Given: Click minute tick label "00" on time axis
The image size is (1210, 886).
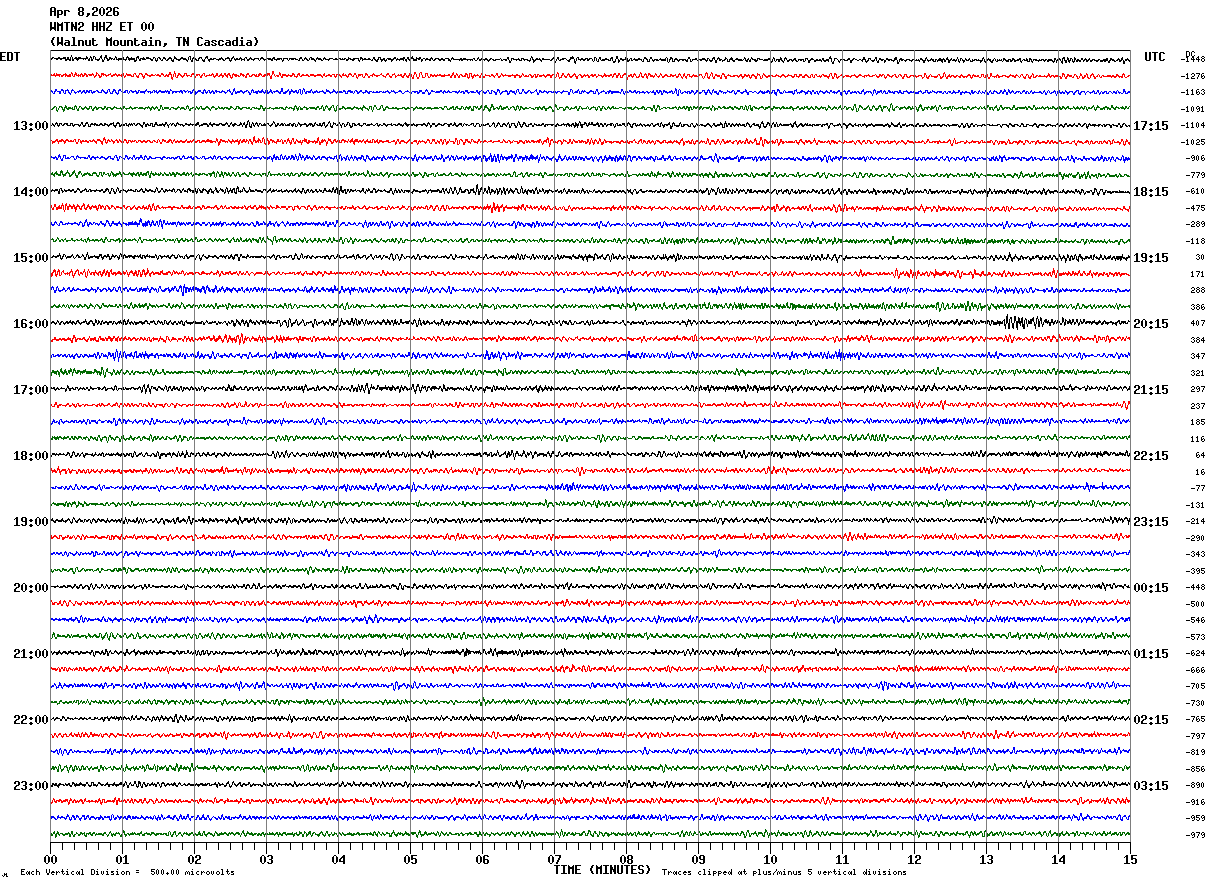Looking at the screenshot, I should click(x=50, y=859).
